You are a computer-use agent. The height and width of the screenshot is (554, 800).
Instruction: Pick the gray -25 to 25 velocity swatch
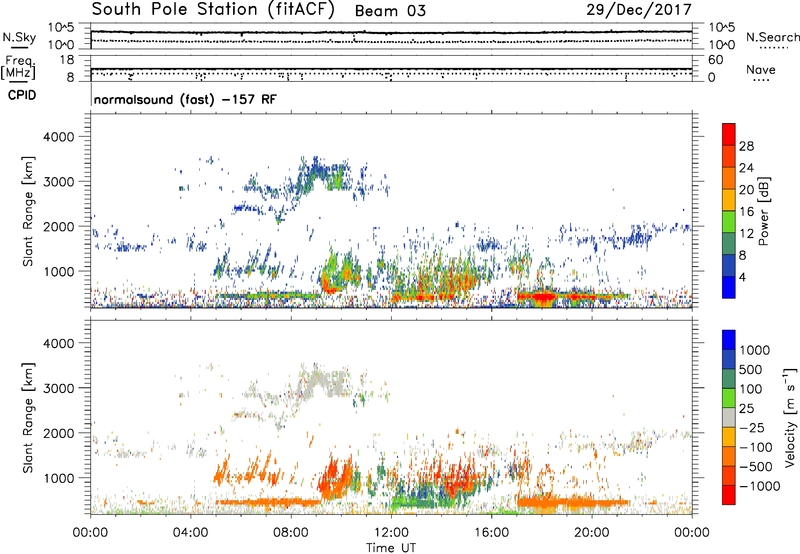click(729, 418)
